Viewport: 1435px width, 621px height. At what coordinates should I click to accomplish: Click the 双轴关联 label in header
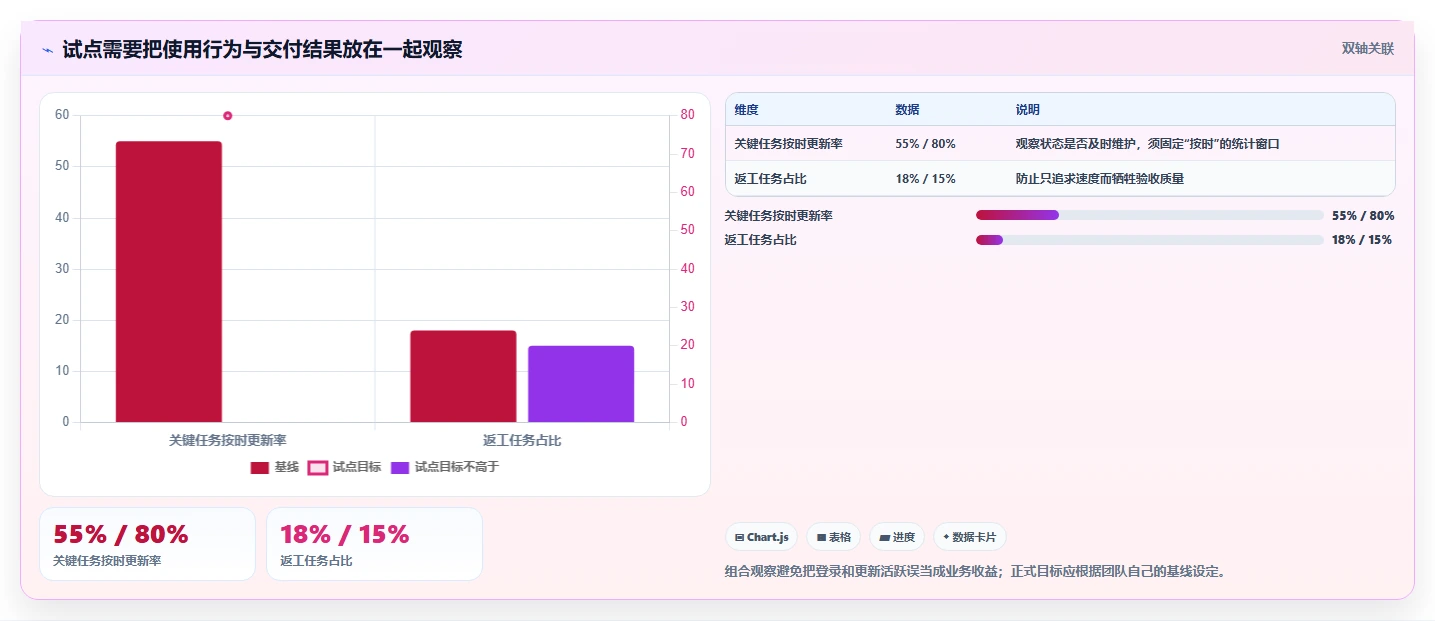point(1368,48)
